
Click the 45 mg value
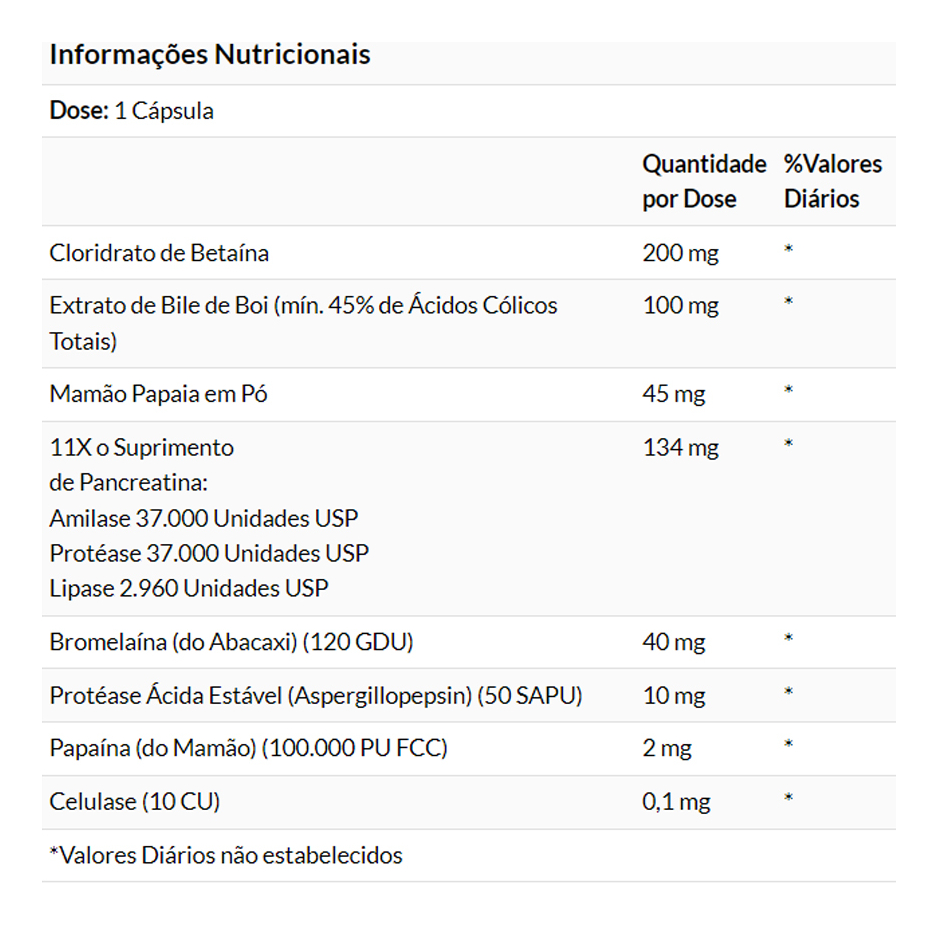(673, 394)
